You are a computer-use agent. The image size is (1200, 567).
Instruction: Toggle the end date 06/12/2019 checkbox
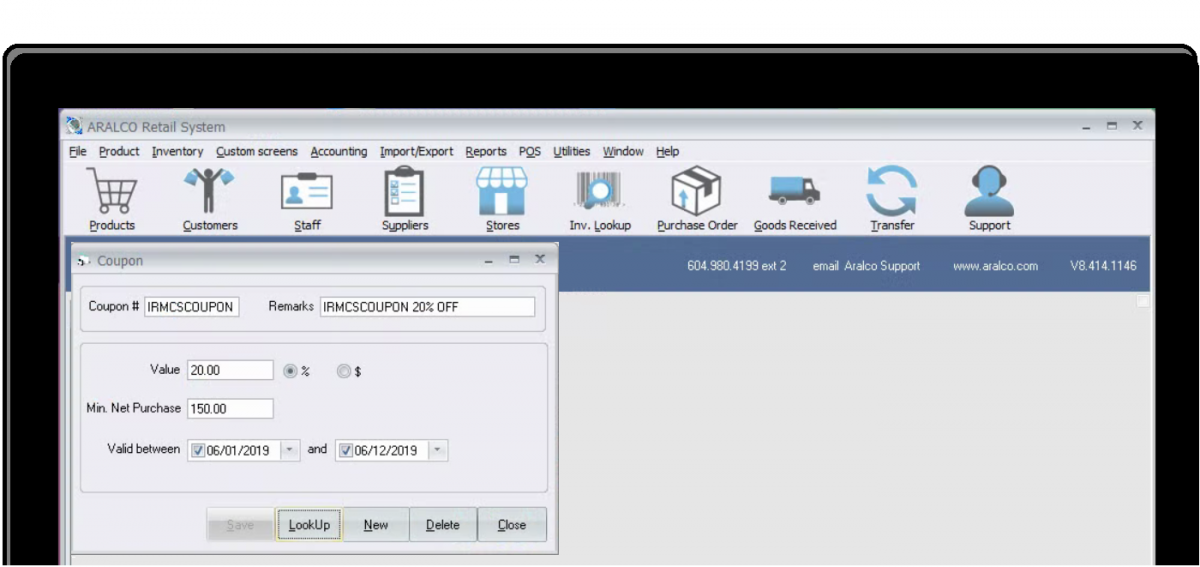point(346,450)
